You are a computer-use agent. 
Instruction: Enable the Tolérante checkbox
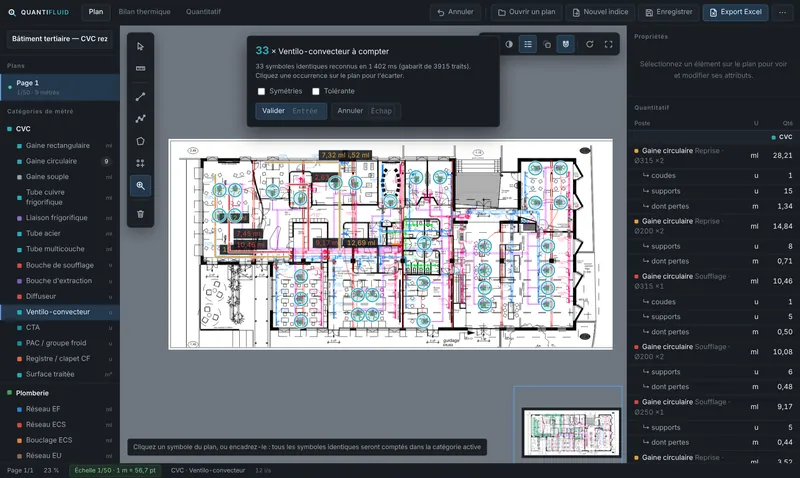tap(316, 91)
